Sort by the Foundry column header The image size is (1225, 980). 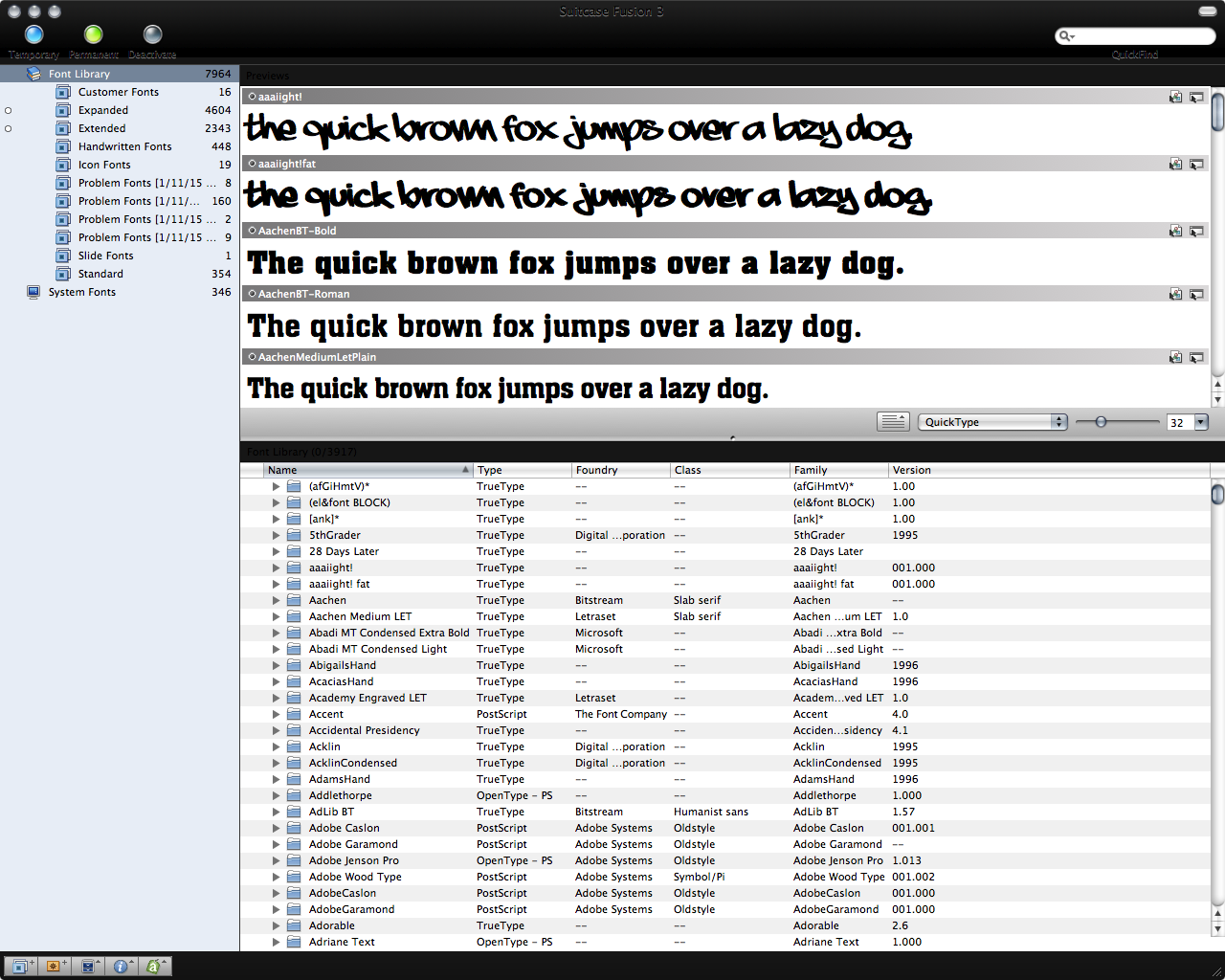coord(620,470)
